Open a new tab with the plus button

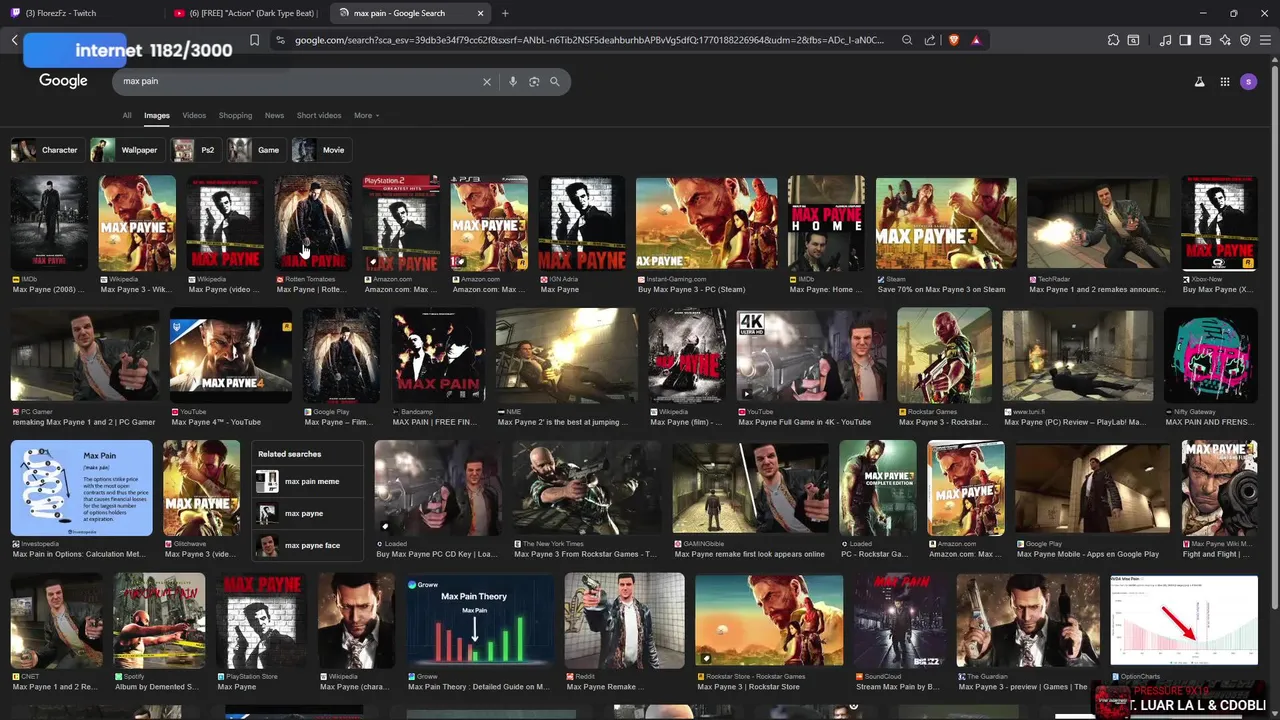pyautogui.click(x=505, y=13)
